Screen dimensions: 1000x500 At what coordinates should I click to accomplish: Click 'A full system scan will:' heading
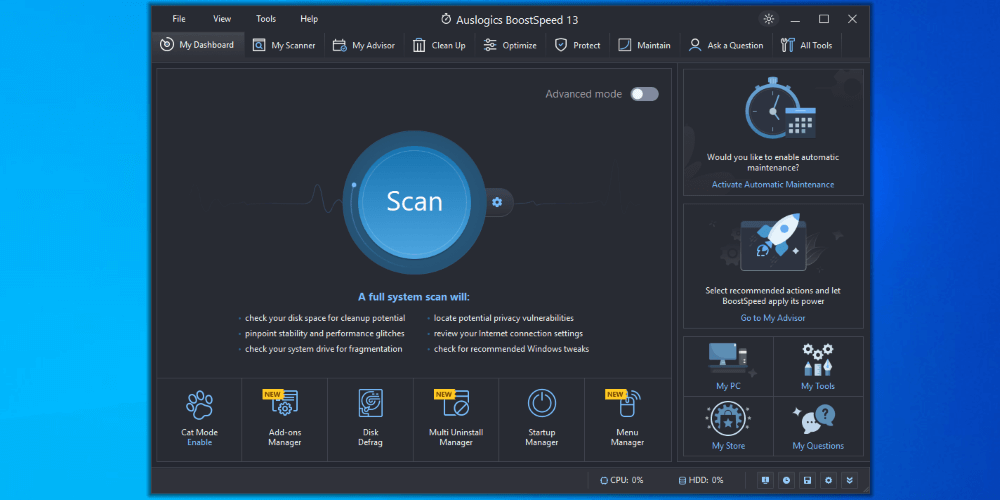click(414, 297)
